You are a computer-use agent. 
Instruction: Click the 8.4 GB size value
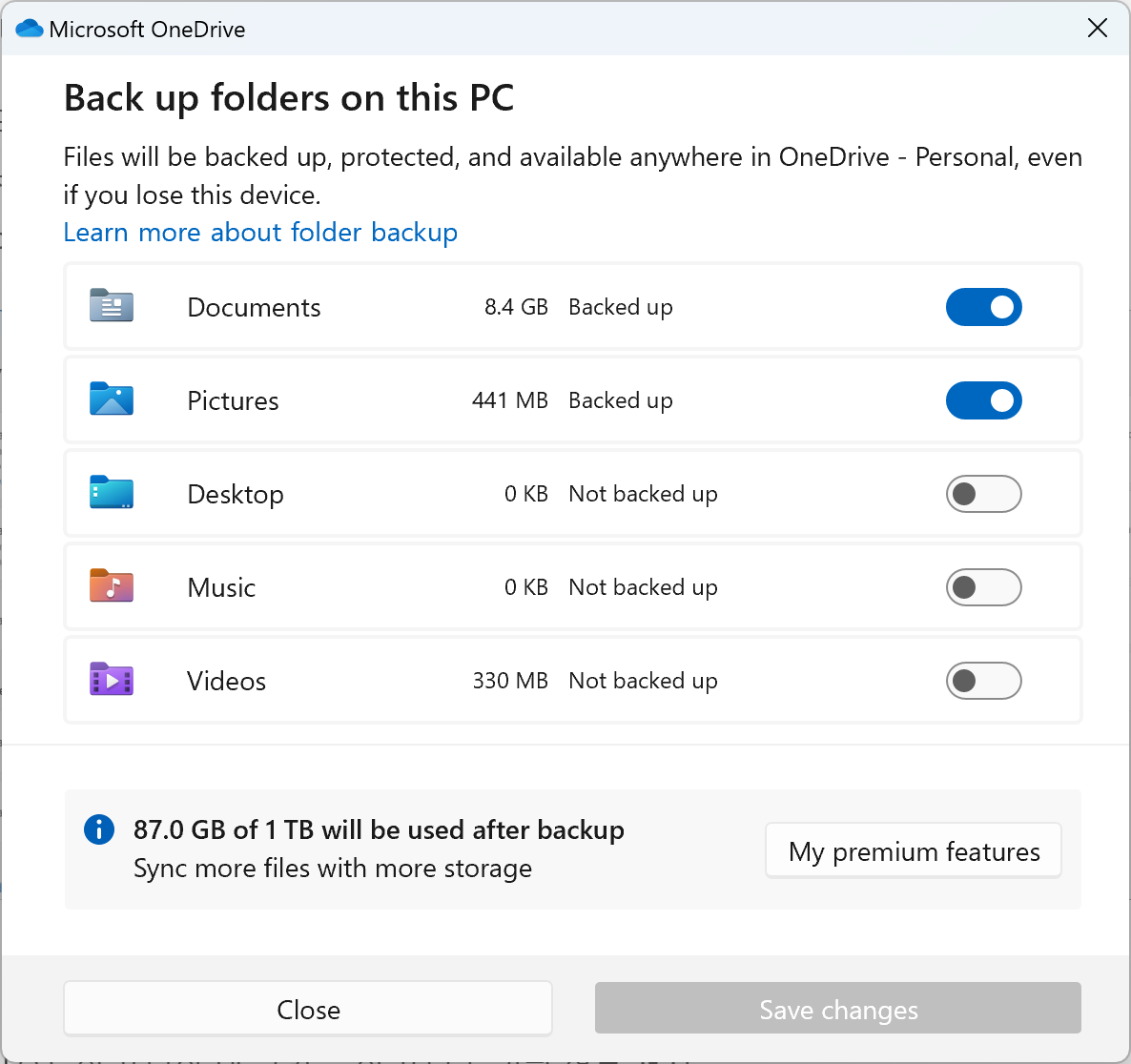click(x=516, y=307)
